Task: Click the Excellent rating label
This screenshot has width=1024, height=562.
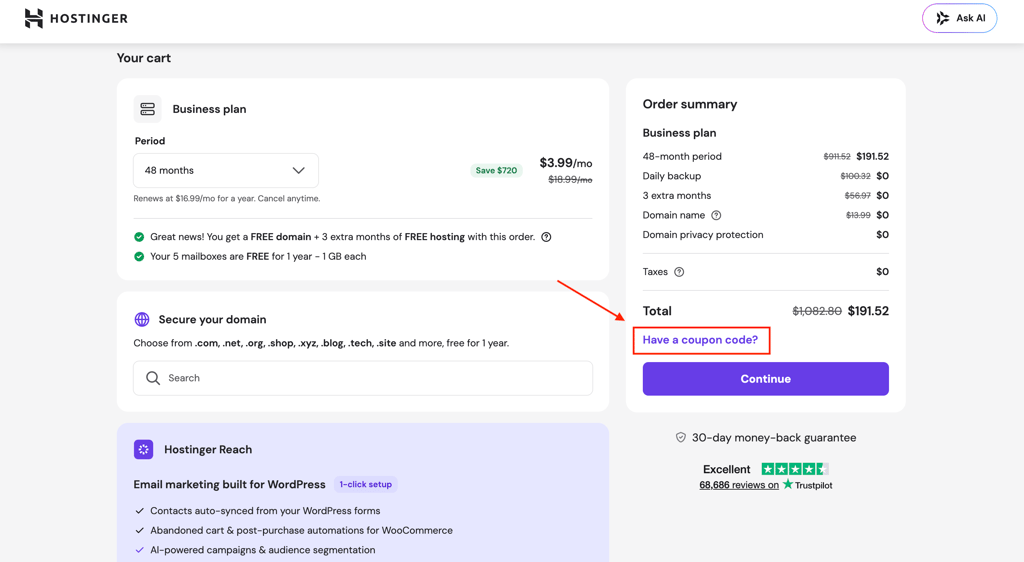Action: pos(726,469)
